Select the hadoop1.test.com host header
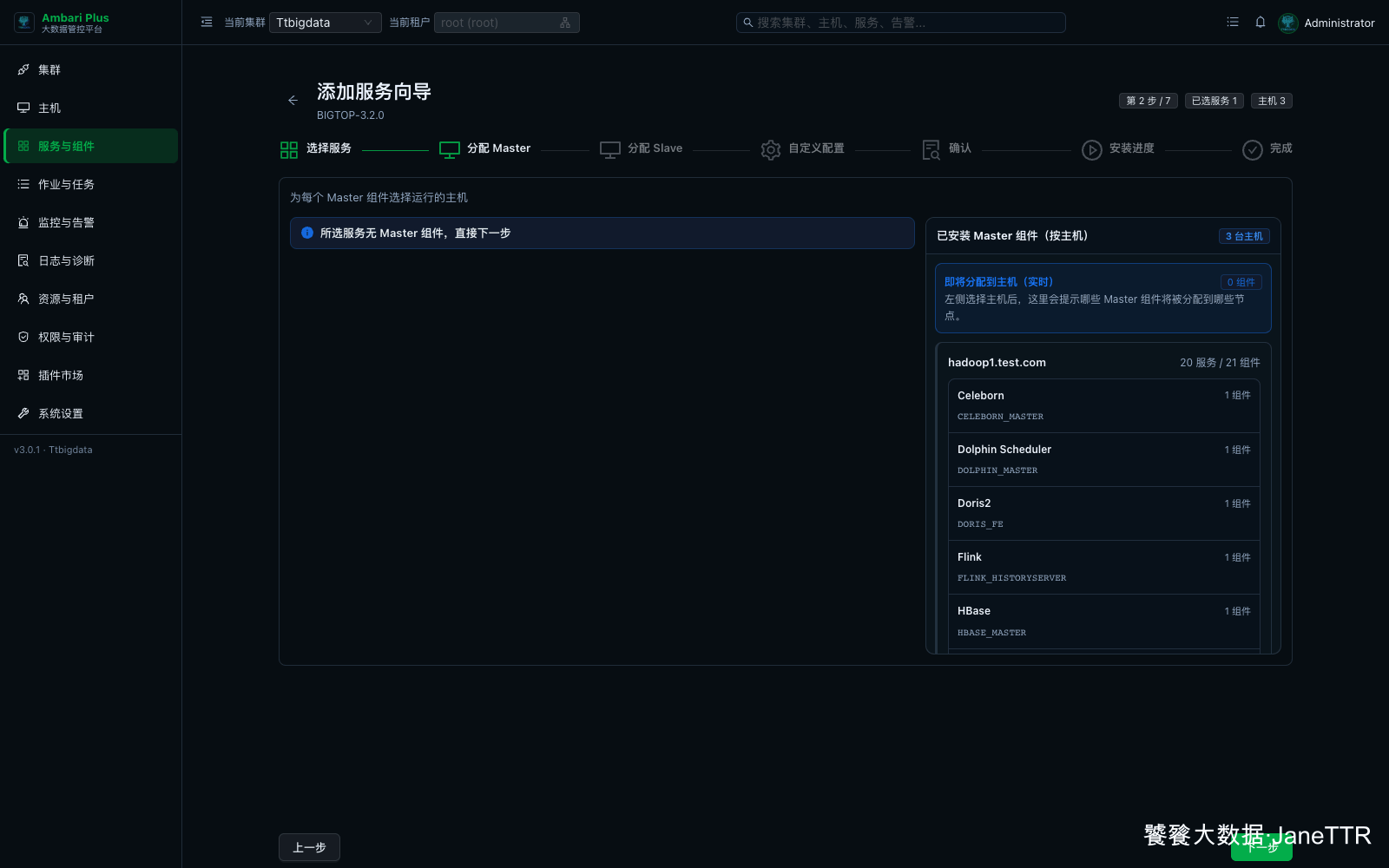Viewport: 1389px width, 868px height. click(x=1103, y=363)
